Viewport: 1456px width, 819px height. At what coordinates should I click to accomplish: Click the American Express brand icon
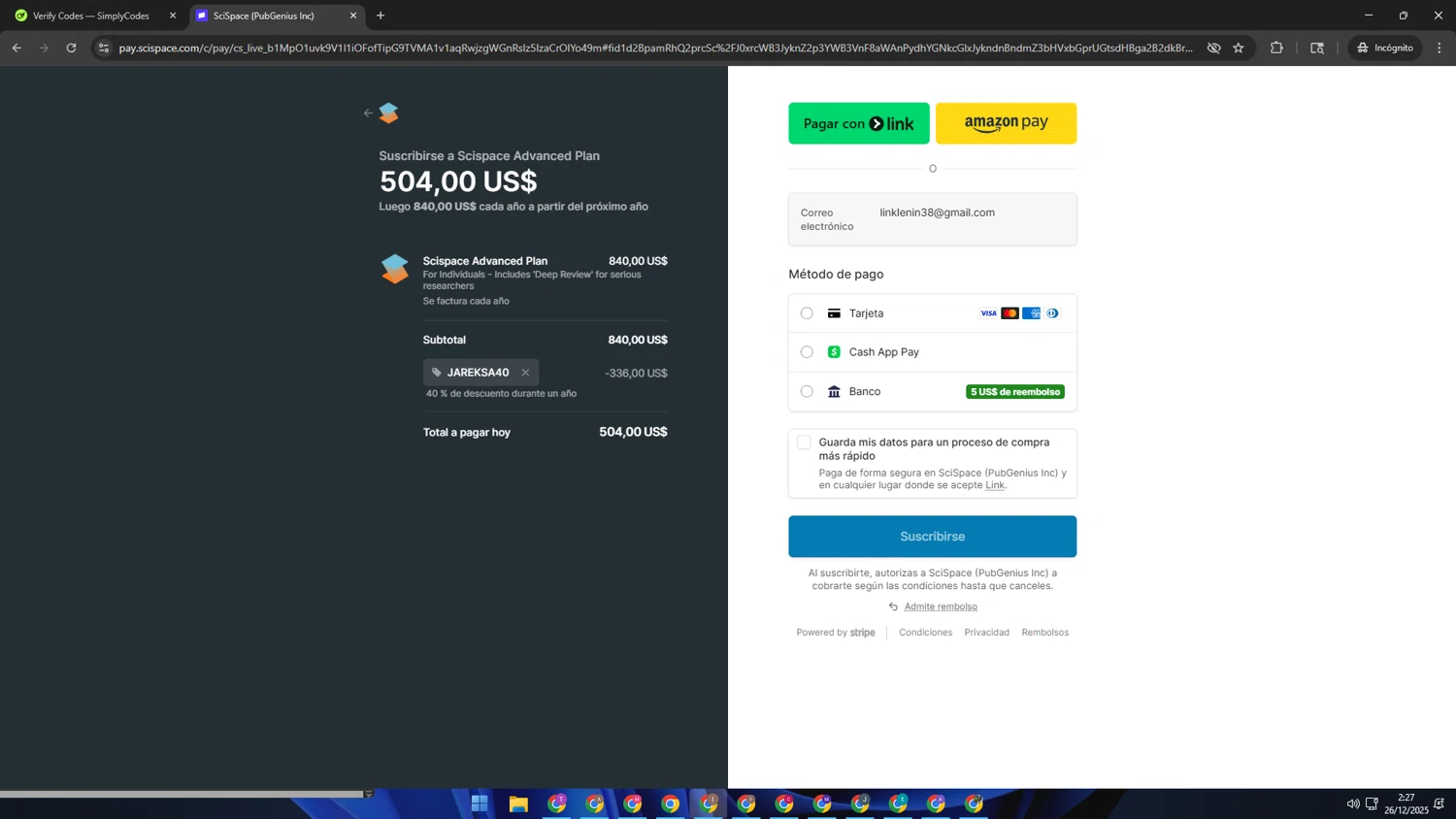(x=1031, y=313)
